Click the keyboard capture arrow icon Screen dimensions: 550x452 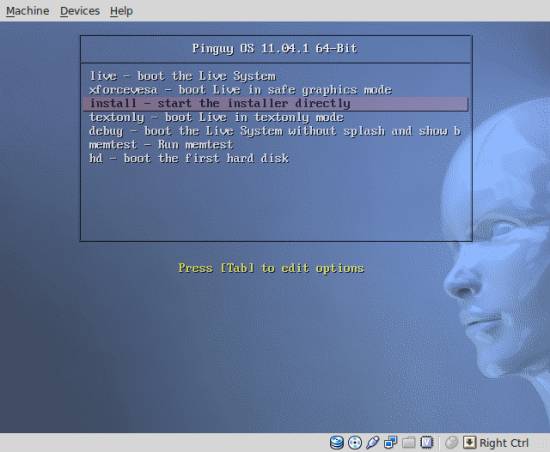pos(469,443)
